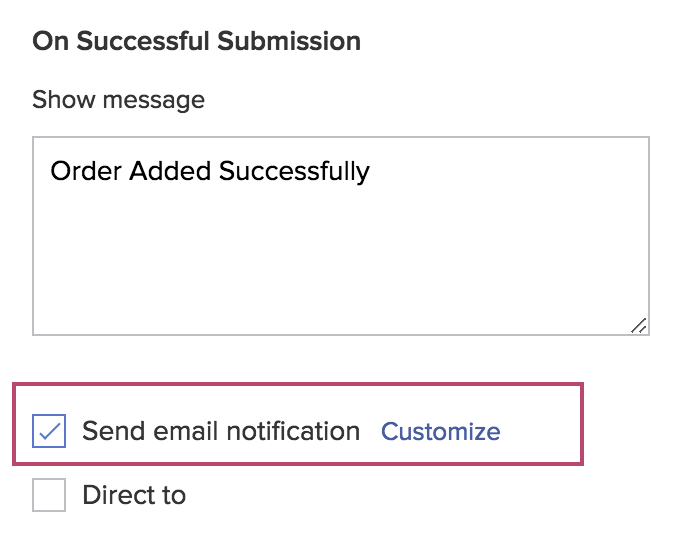Click the word email in notification label
680x544 pixels.
click(185, 432)
